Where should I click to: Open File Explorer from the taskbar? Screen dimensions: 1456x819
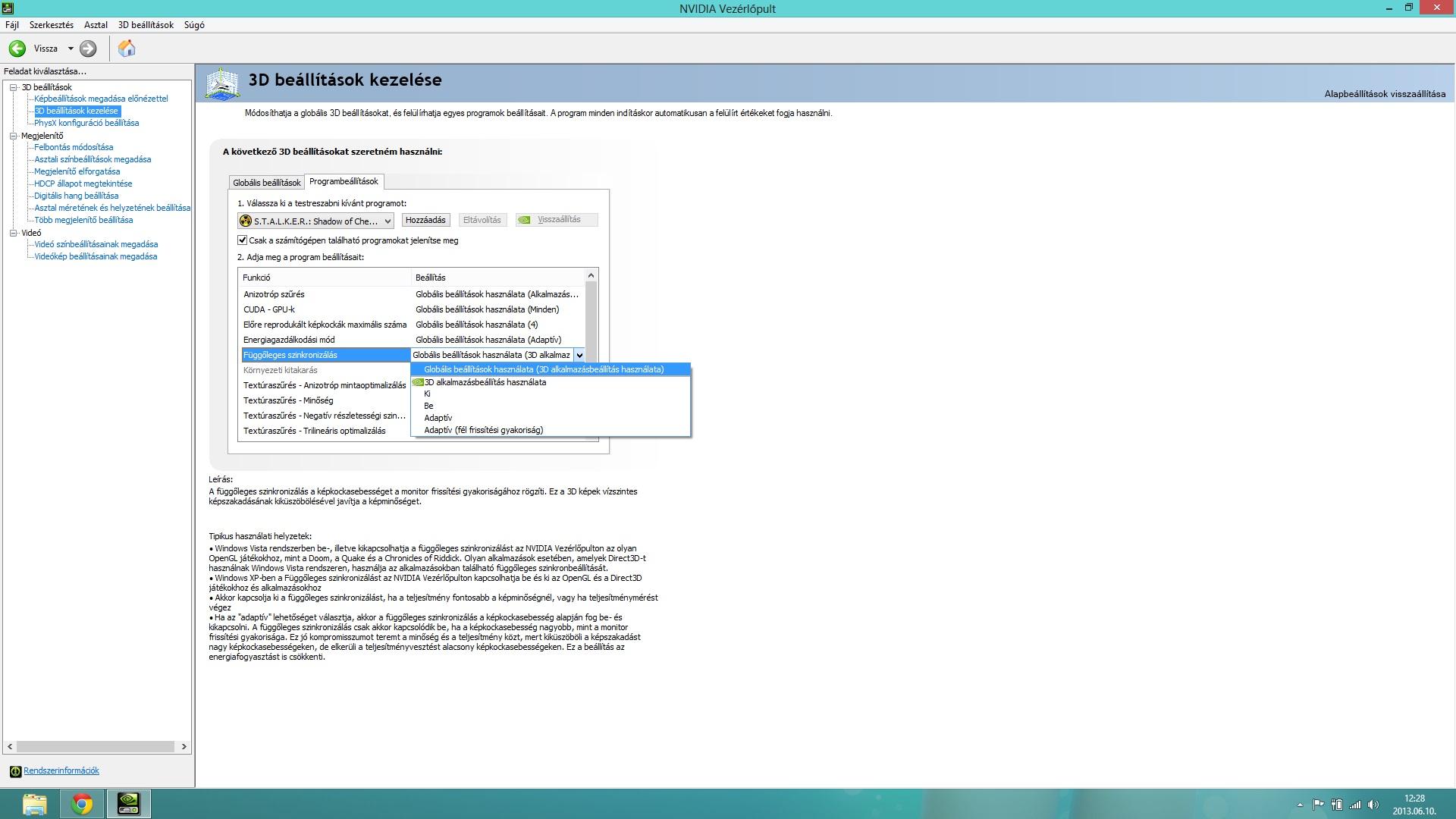(x=35, y=804)
